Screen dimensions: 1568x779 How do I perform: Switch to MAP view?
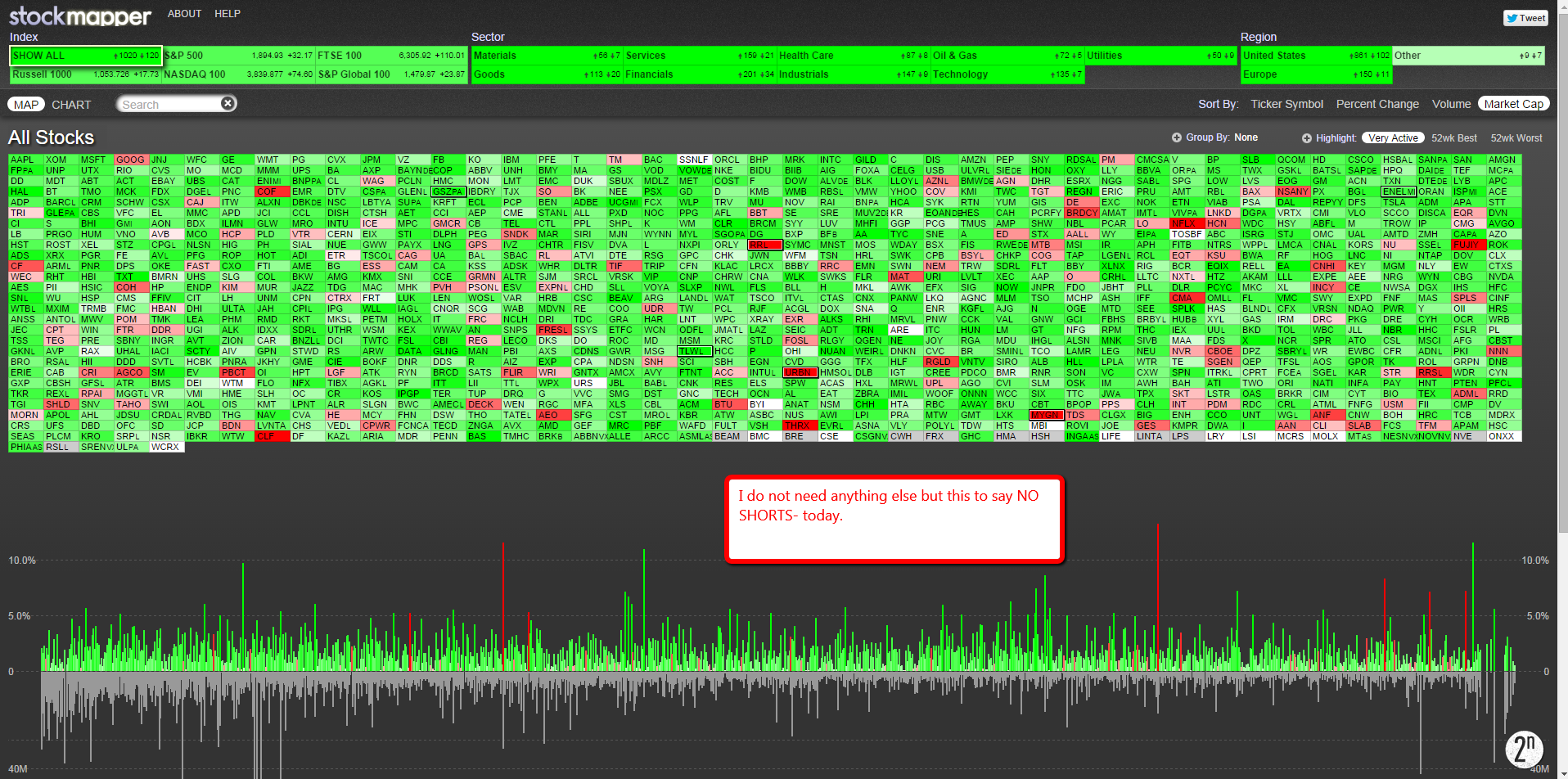click(x=26, y=105)
